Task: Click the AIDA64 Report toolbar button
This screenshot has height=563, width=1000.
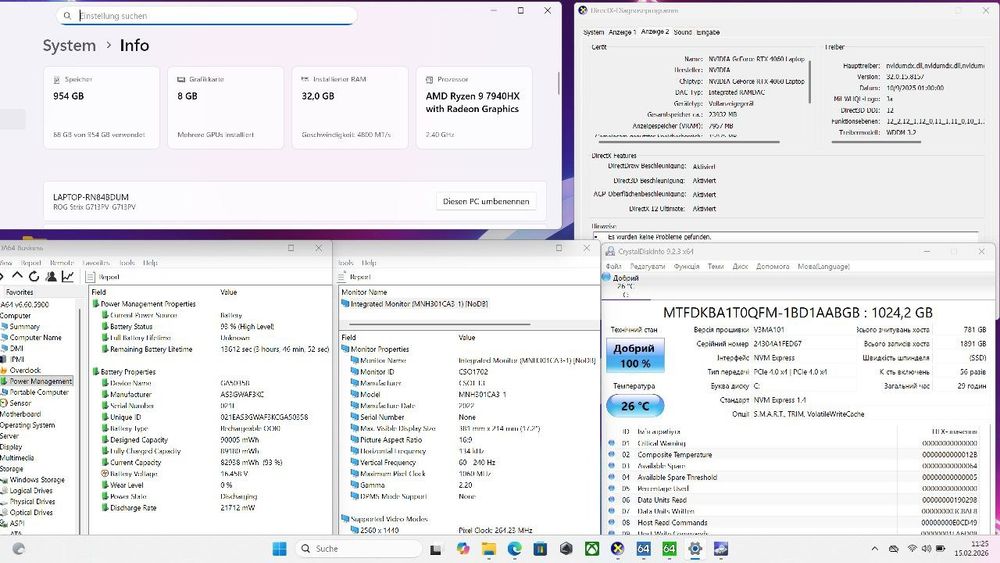Action: coord(103,277)
